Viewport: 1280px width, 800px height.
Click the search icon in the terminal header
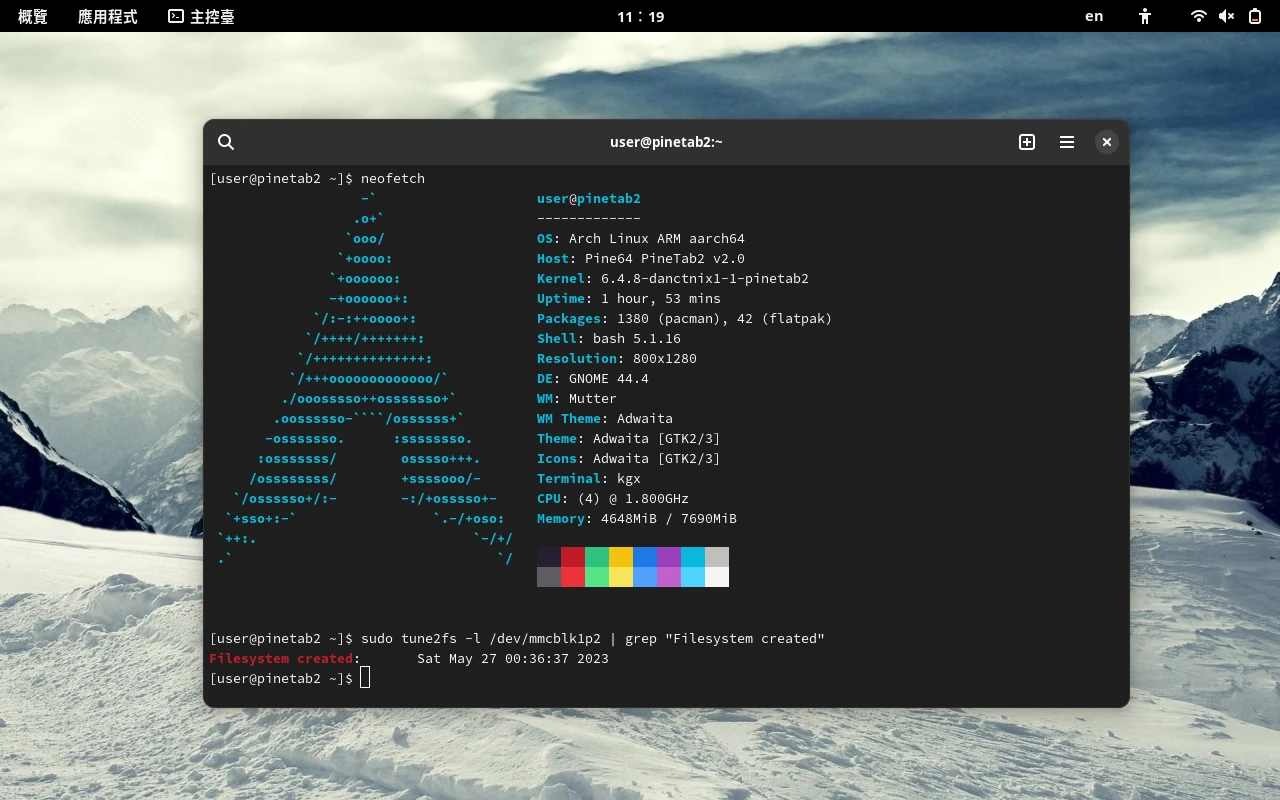pos(226,142)
